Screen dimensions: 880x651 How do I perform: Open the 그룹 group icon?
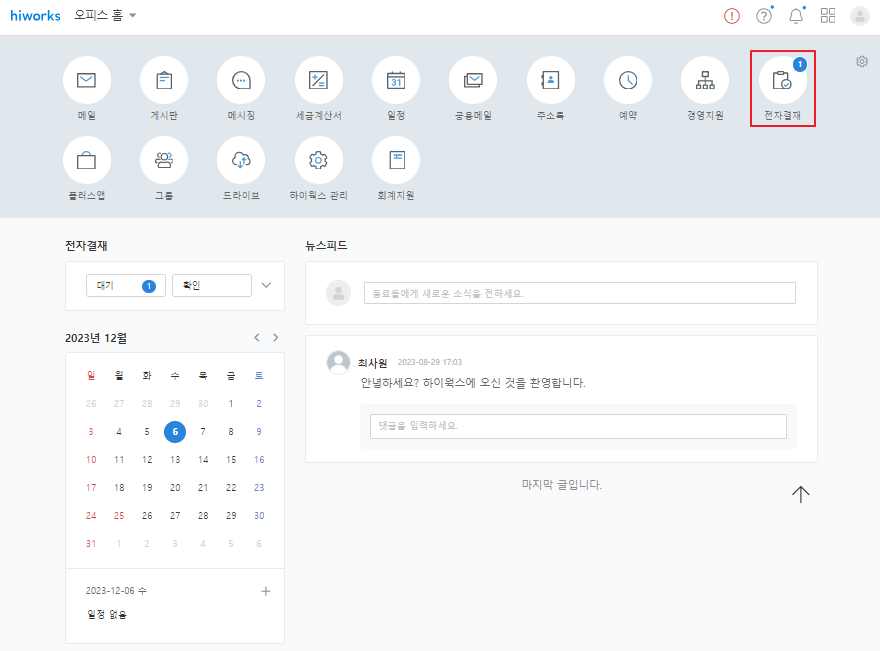pyautogui.click(x=164, y=161)
